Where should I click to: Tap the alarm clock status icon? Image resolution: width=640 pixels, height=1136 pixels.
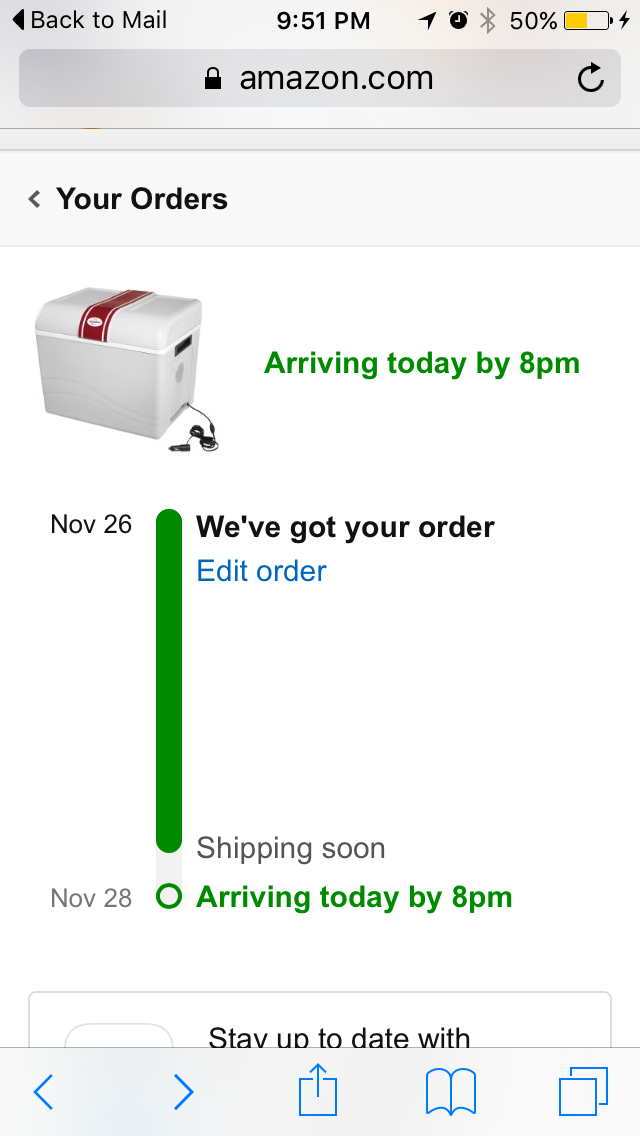[458, 20]
